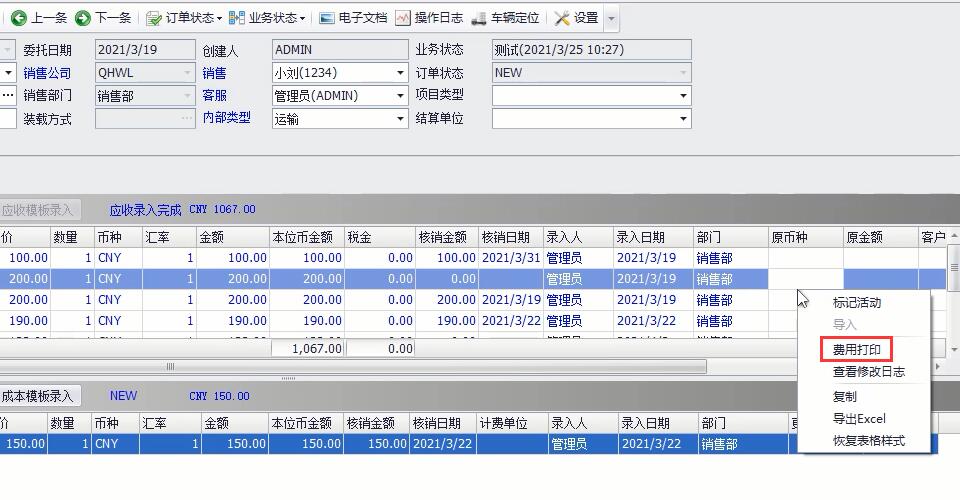Go to next record with 下一条

[103, 18]
